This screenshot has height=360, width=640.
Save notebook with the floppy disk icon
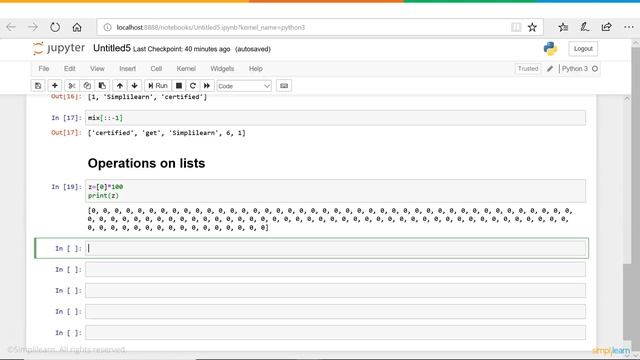38,86
